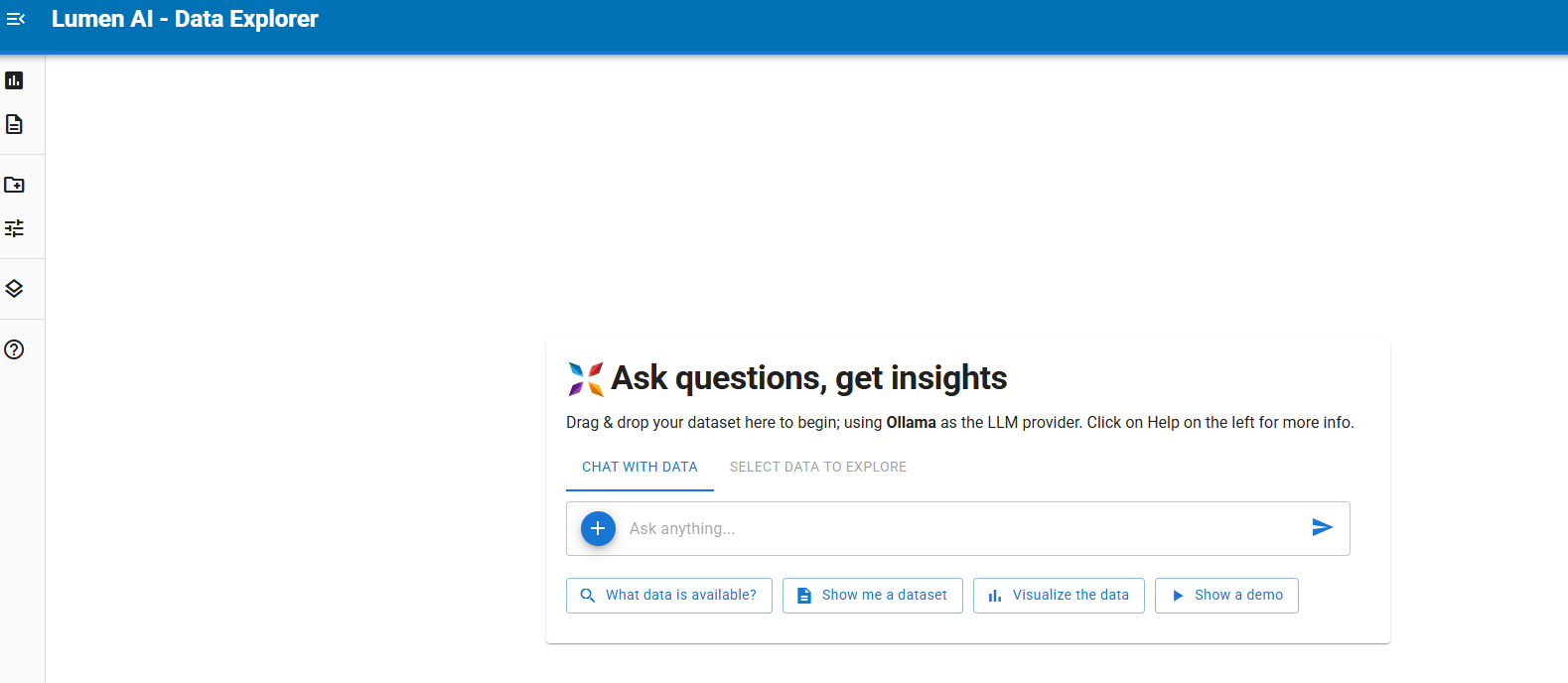Open the bar chart icon in sidebar
This screenshot has width=1568, height=683.
14,80
